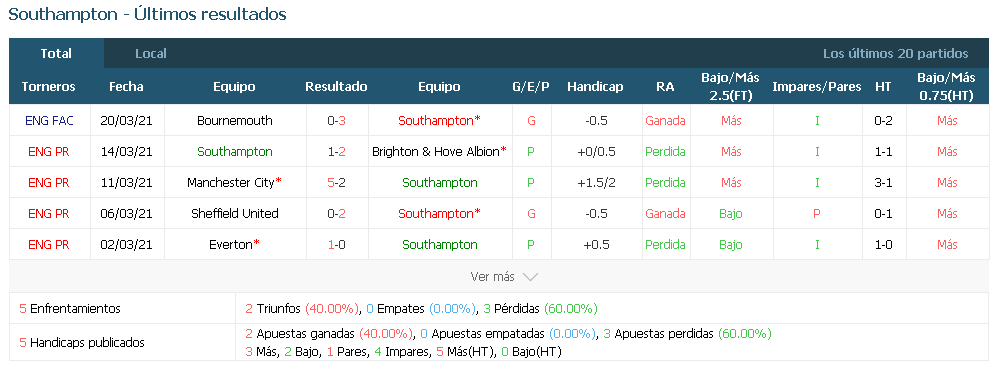Screen dimensions: 997x365
Task: Click Bournemouth team name
Action: tap(235, 121)
